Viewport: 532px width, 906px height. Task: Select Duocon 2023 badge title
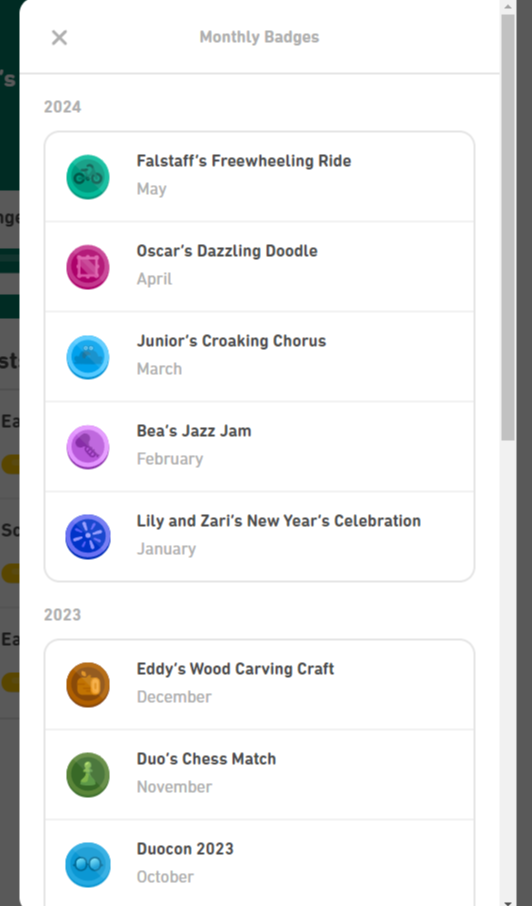point(185,849)
